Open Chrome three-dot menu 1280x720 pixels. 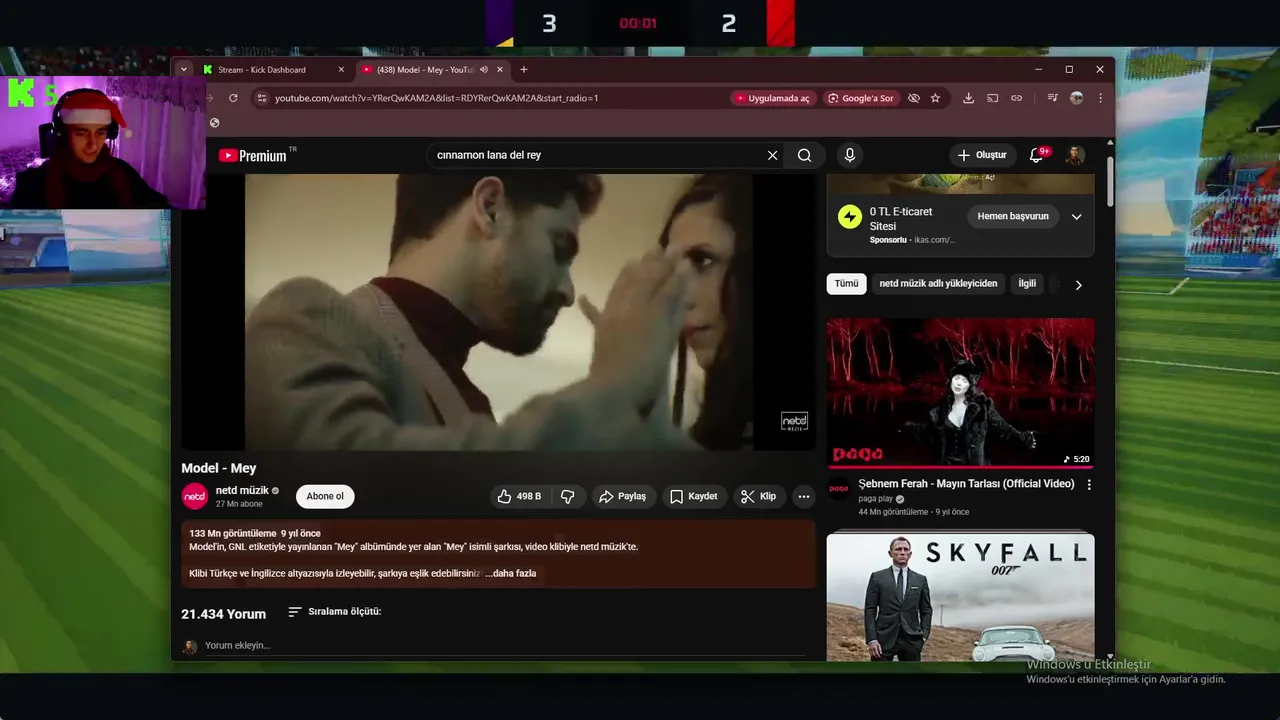coord(1100,98)
